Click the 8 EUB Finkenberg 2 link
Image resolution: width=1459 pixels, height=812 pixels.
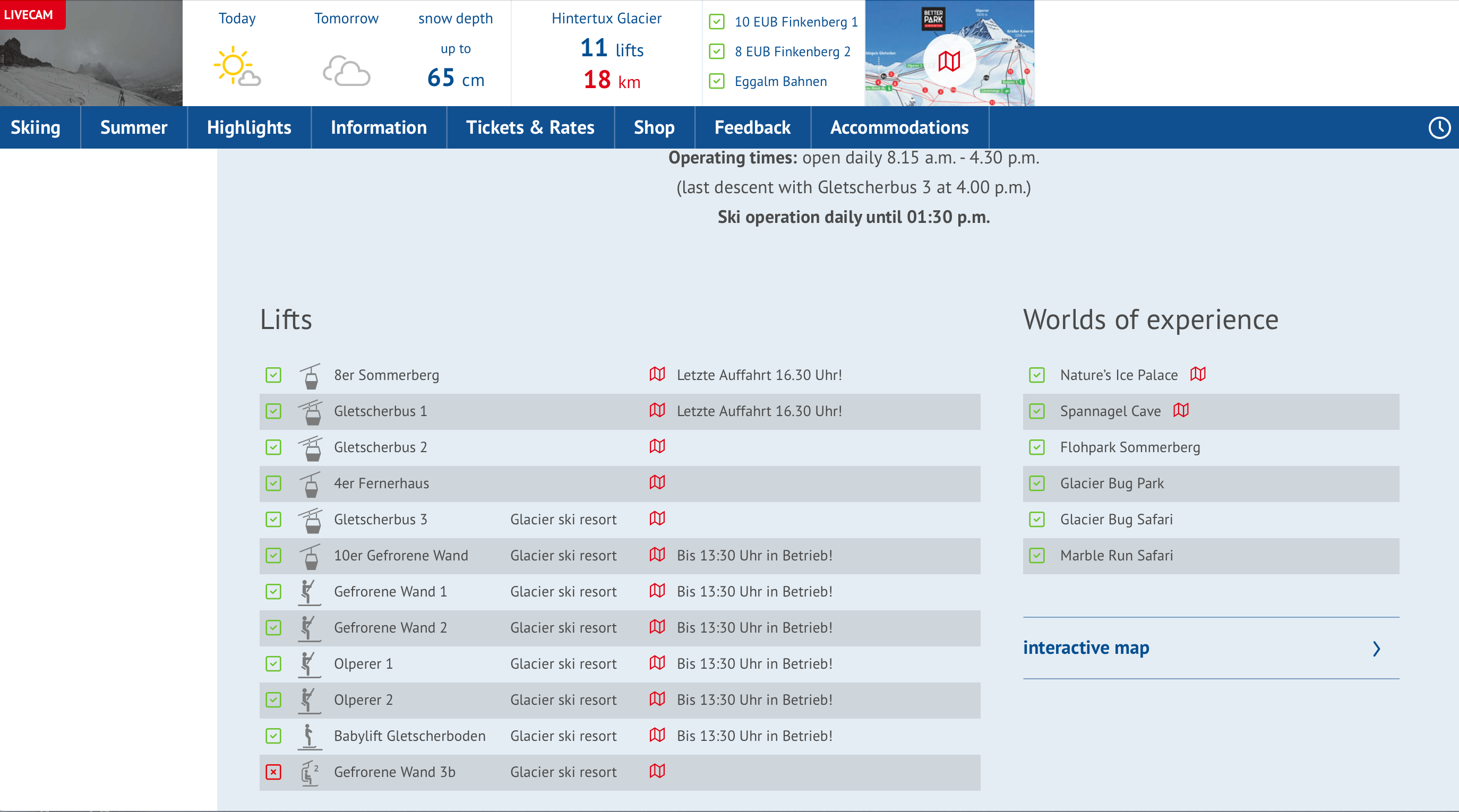pyautogui.click(x=792, y=51)
